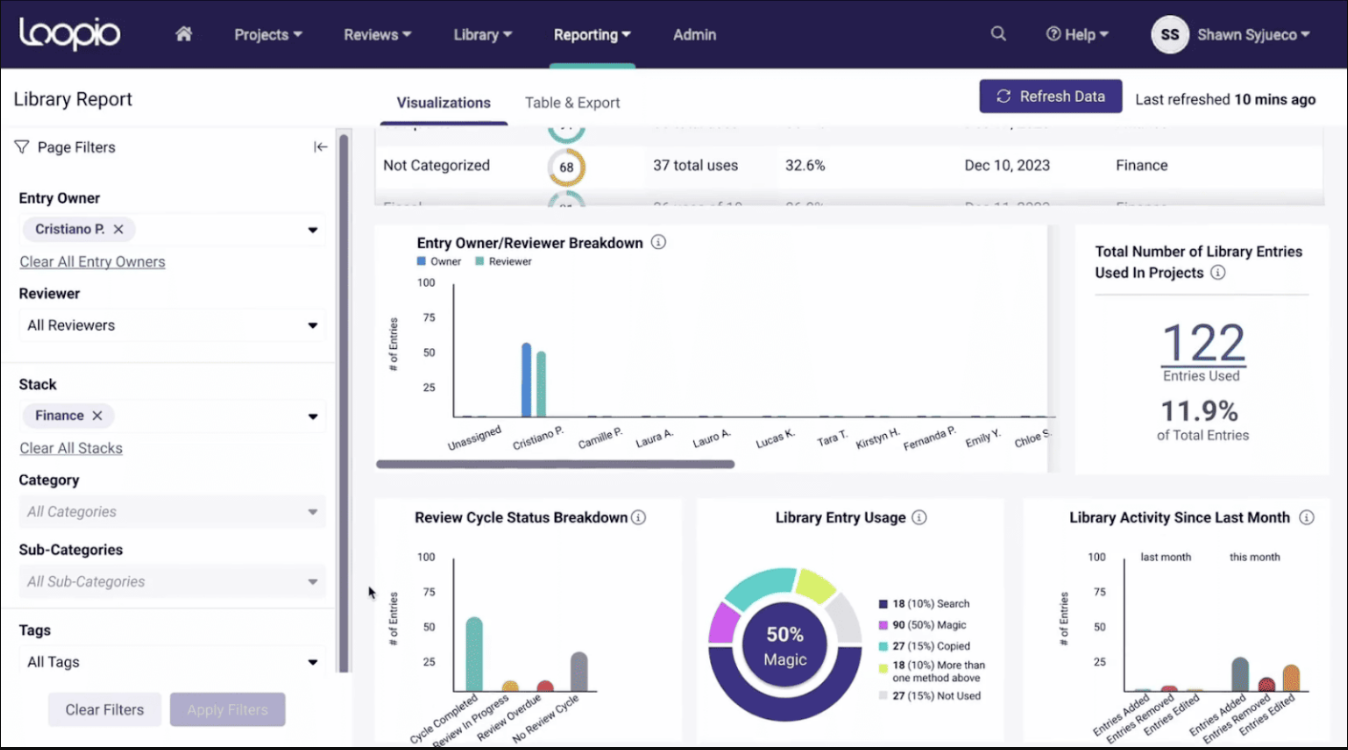Click info icon beside Library Activity Since Last Month
The width and height of the screenshot is (1348, 750).
(1306, 517)
